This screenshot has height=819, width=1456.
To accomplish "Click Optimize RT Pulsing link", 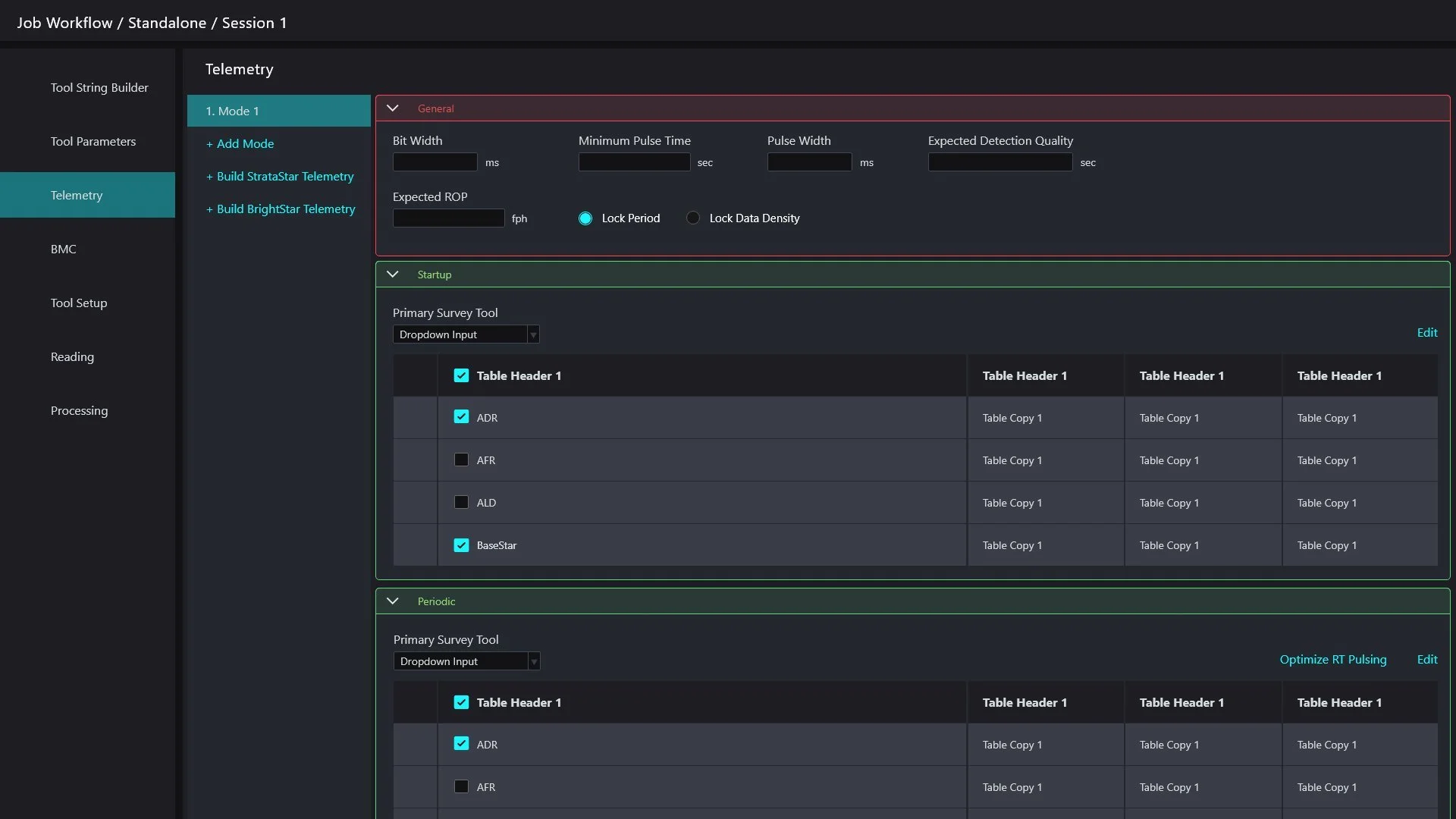I will [x=1332, y=660].
